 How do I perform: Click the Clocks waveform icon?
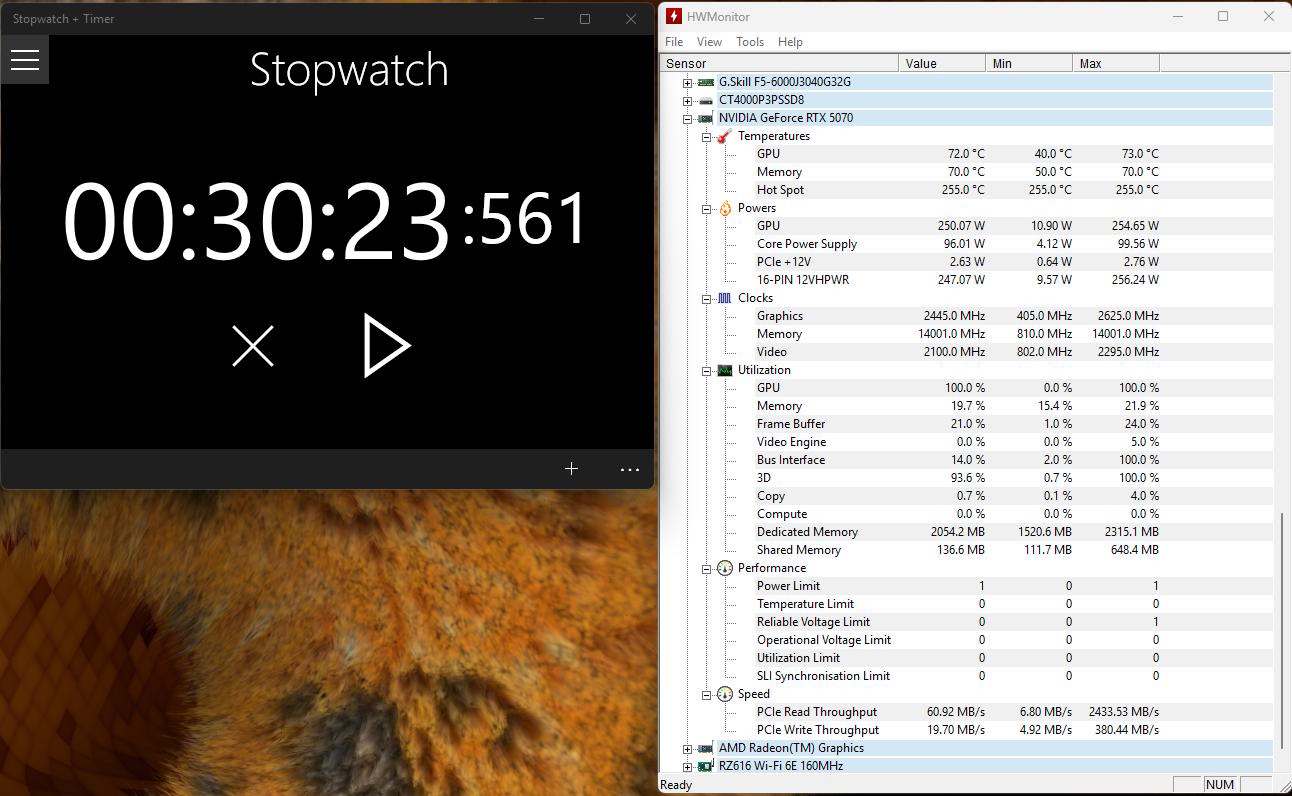tap(725, 298)
